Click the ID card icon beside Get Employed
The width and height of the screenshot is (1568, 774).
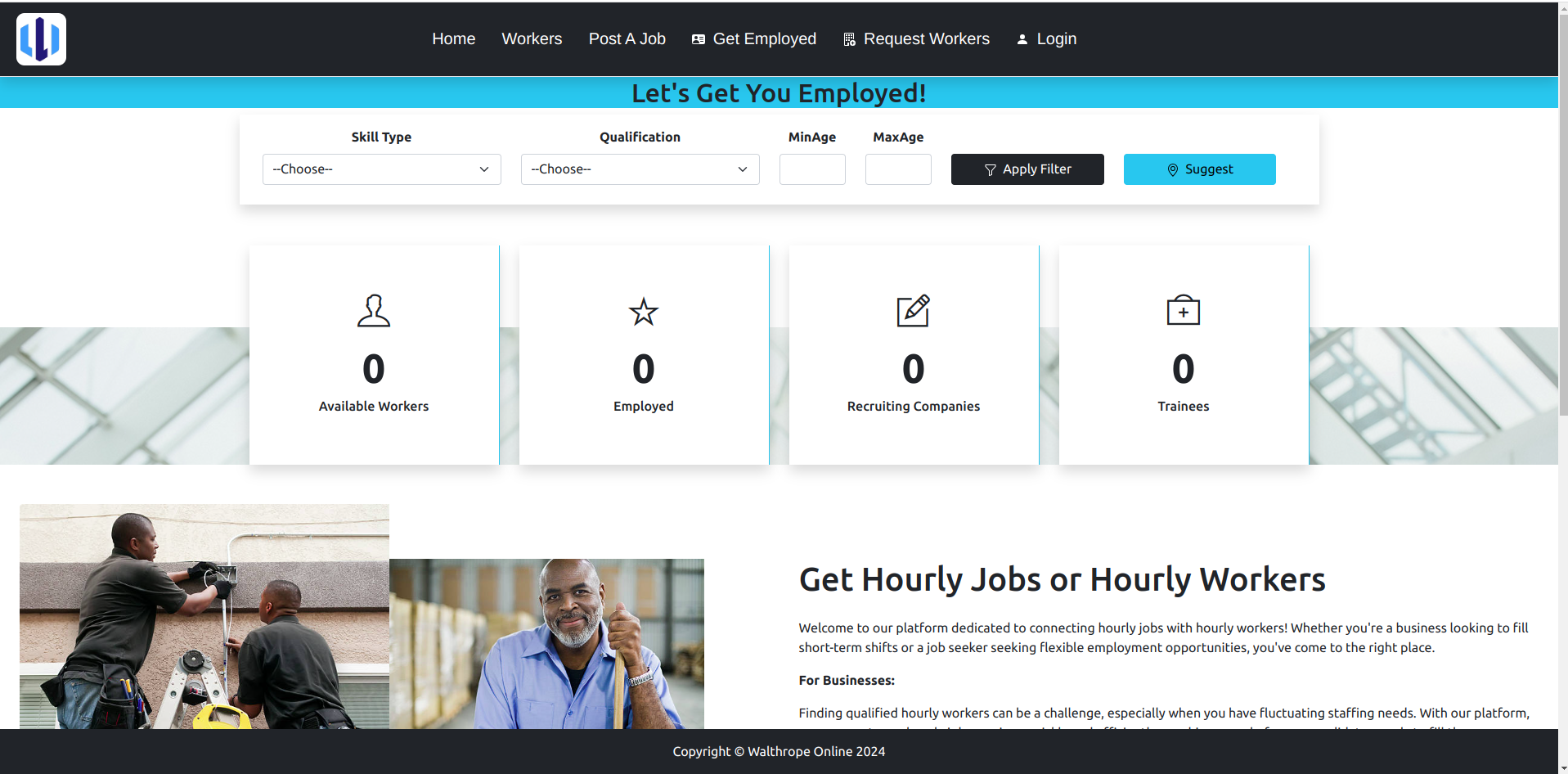699,39
